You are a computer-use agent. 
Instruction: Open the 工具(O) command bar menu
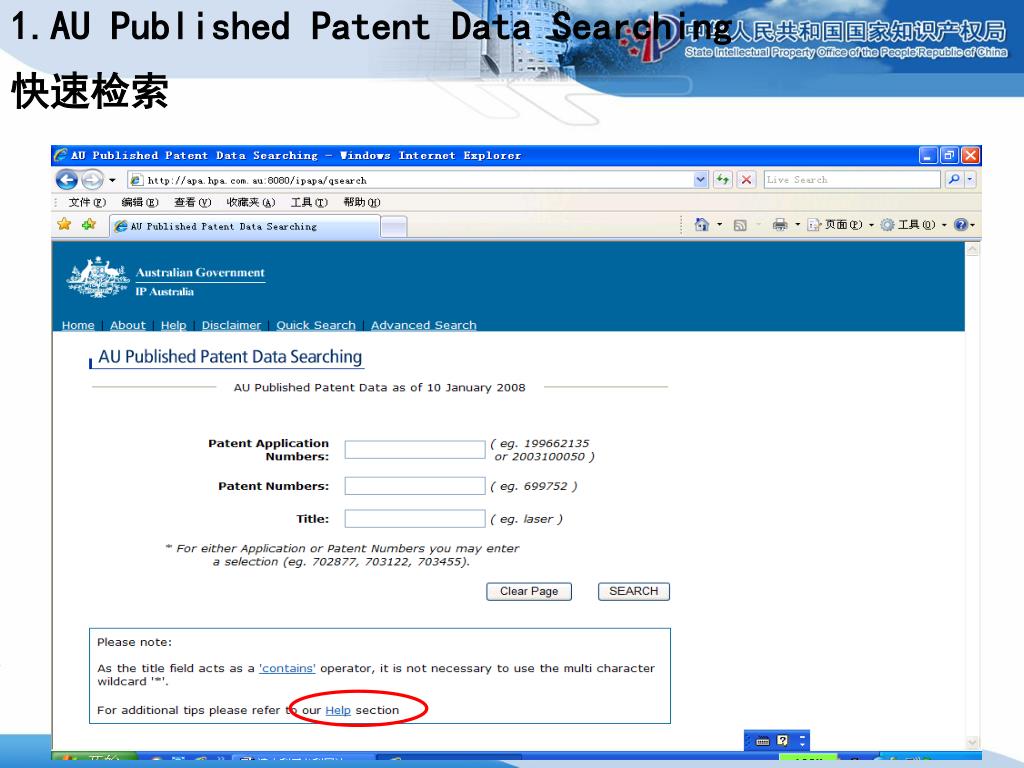pos(914,225)
